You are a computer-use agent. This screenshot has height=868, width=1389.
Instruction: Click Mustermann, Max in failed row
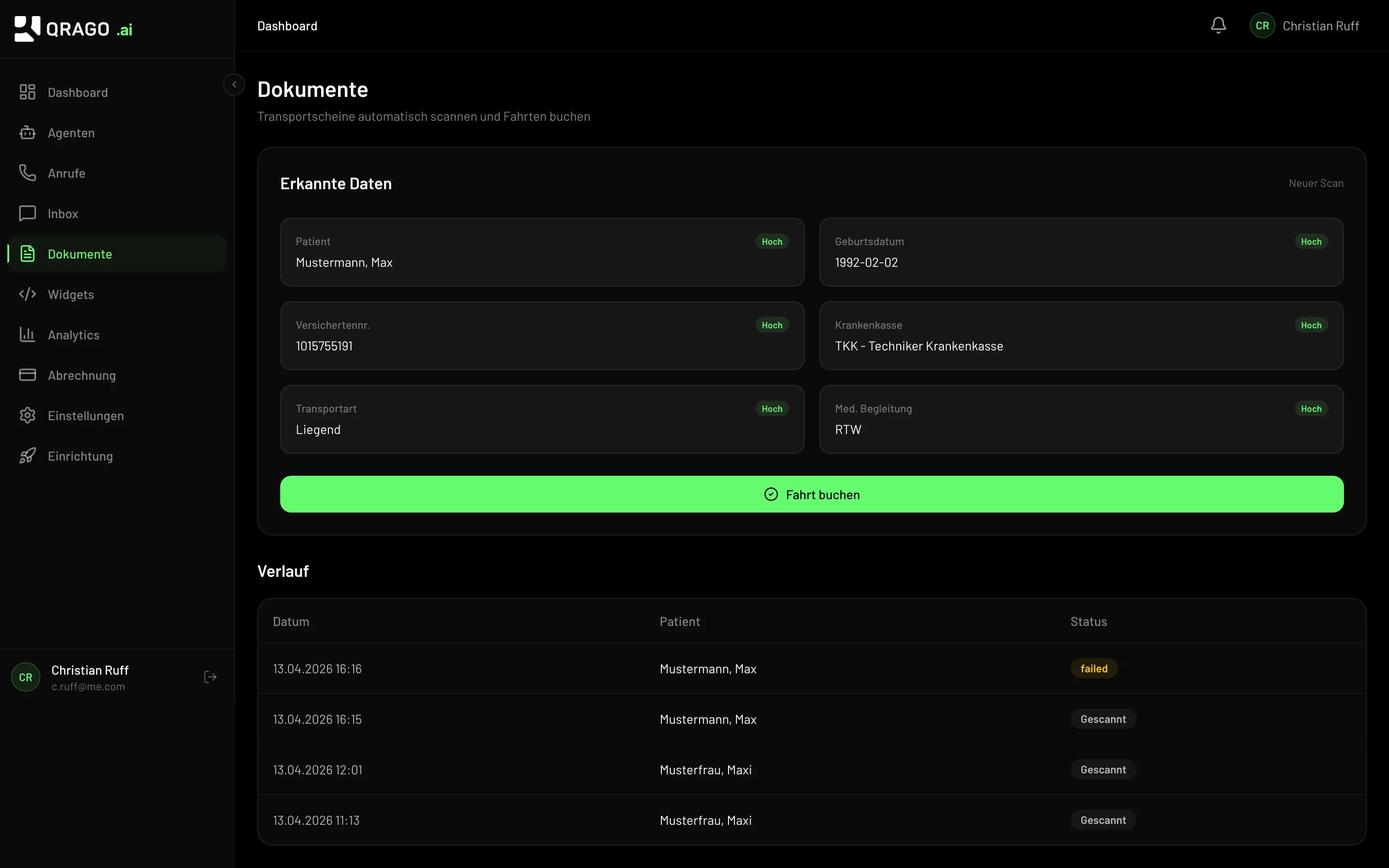[708, 669]
